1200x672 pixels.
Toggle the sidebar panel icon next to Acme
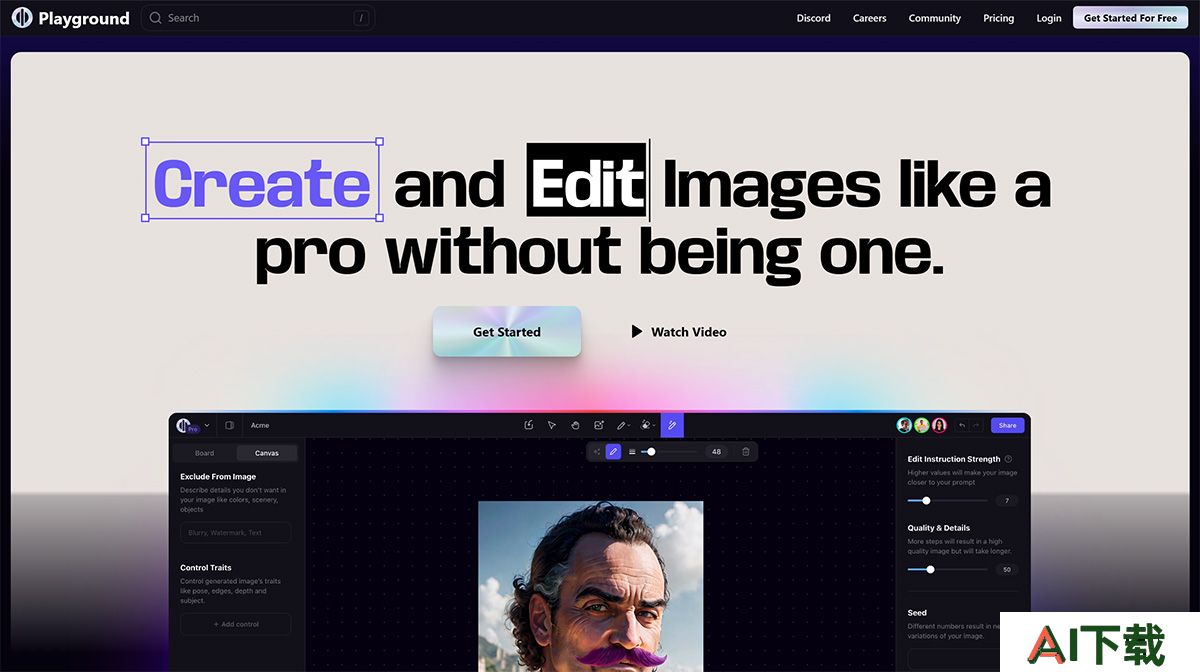(229, 425)
